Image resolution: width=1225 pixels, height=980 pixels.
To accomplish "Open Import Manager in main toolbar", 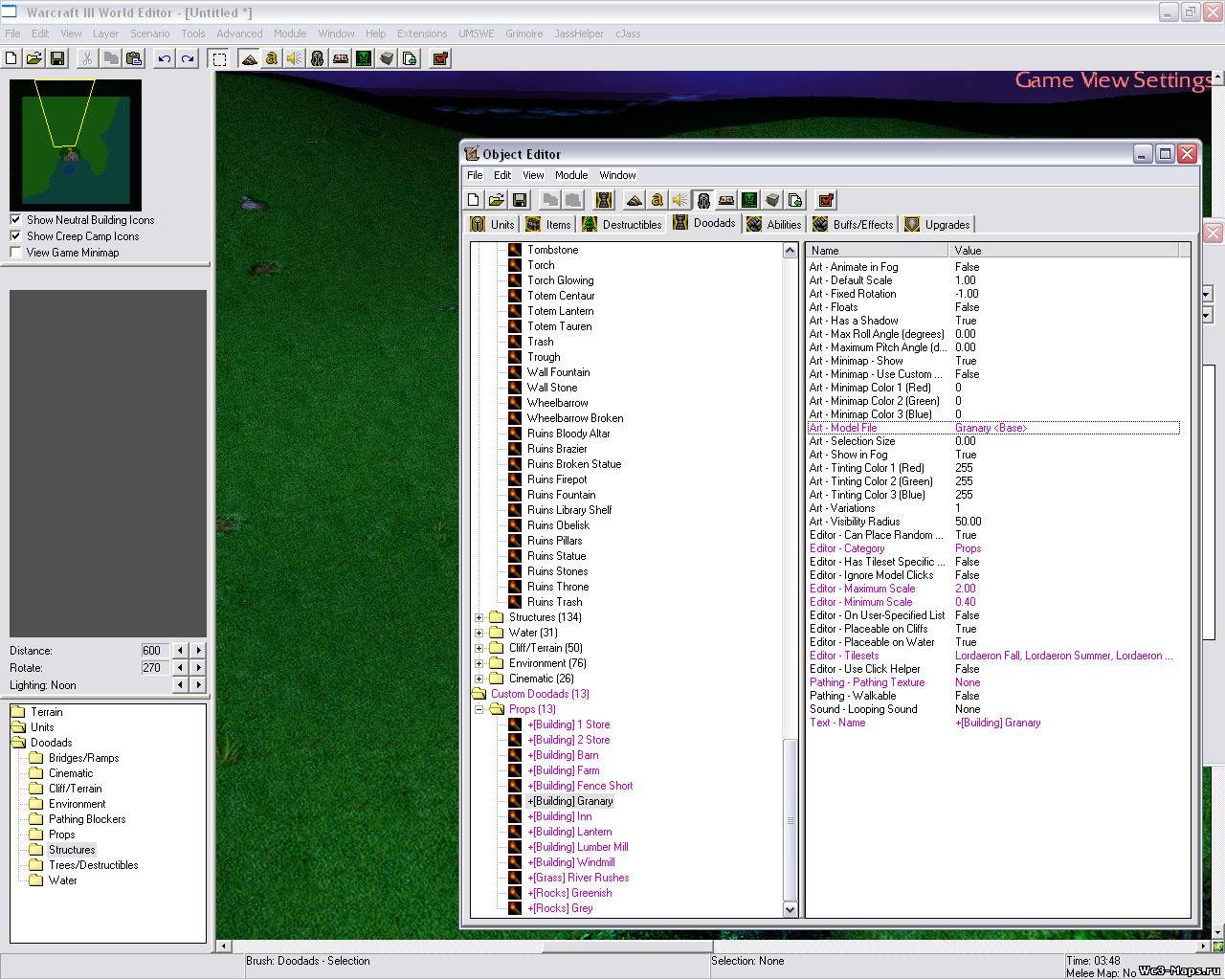I will pos(410,58).
